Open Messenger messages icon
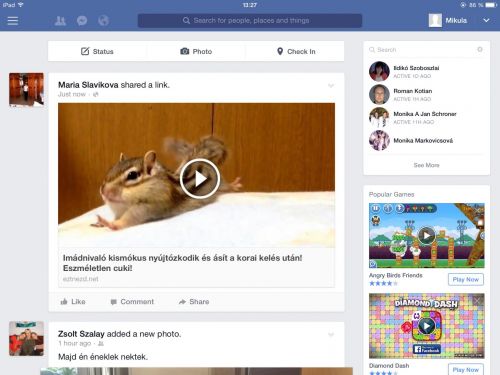Screen dimensions: 500x375 pos(82,21)
